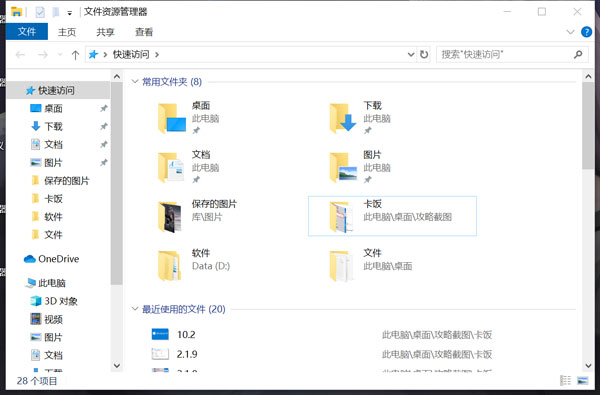Click the navigation pane scroll up arrow

click(x=117, y=77)
